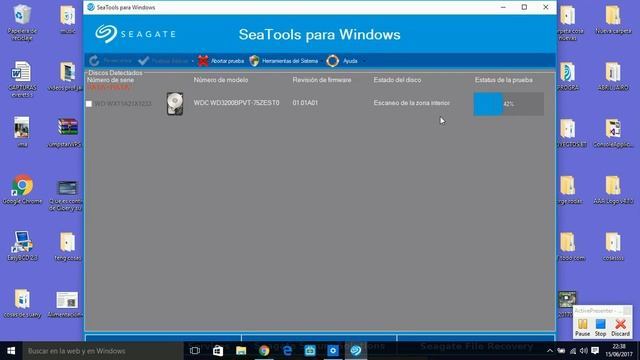Select the music folder on the desktop
The image size is (640, 360).
tap(68, 20)
